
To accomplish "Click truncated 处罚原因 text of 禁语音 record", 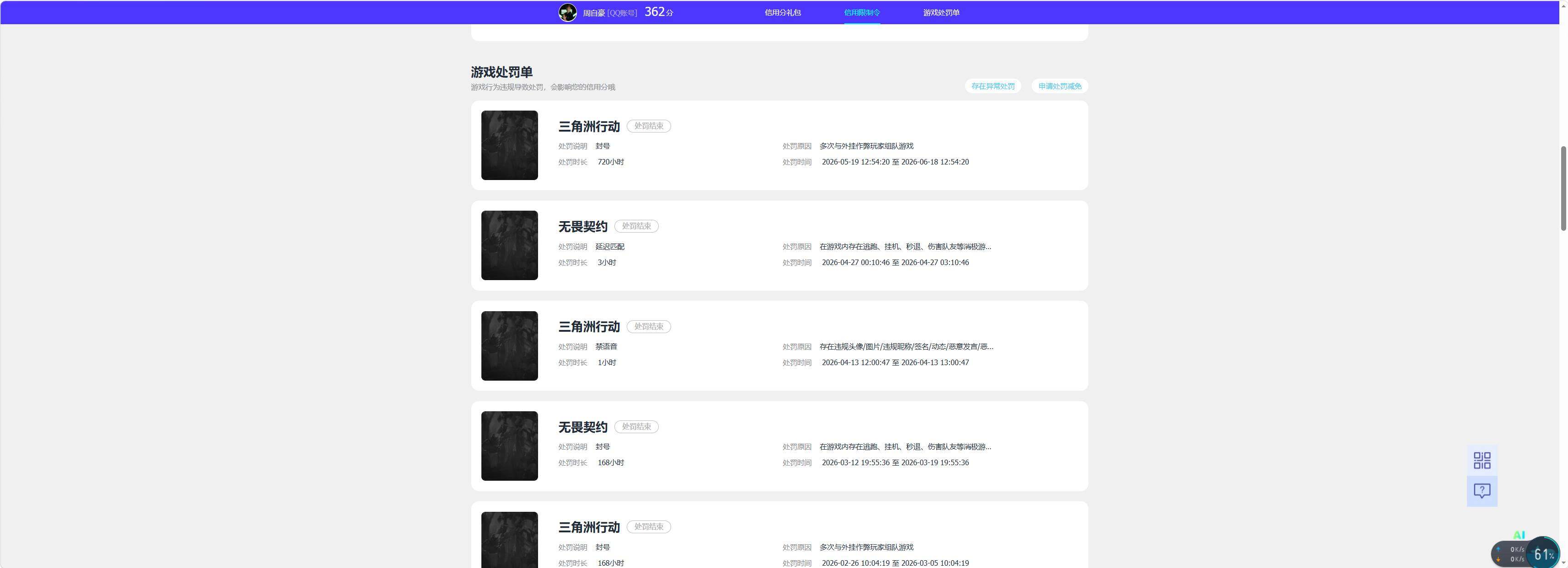I will [906, 347].
